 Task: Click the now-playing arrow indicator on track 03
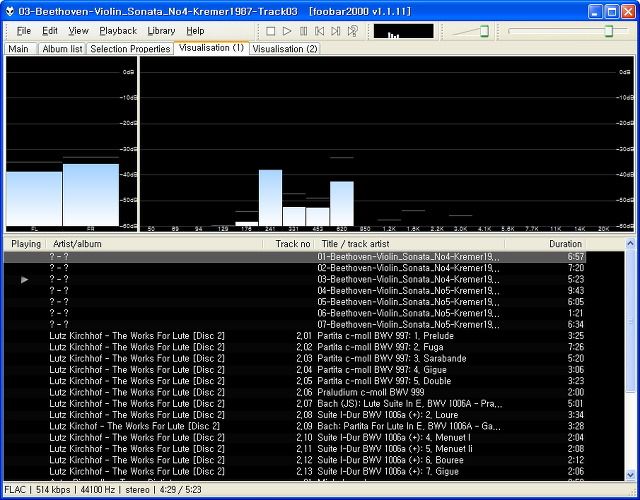click(x=24, y=280)
